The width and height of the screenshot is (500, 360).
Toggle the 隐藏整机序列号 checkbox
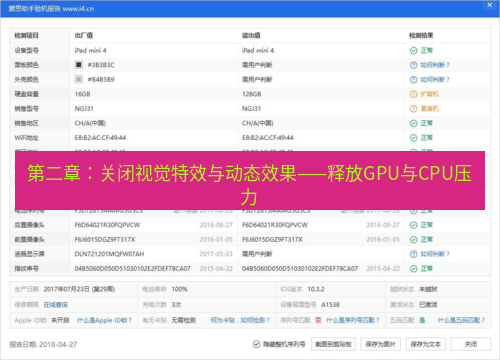pyautogui.click(x=256, y=344)
